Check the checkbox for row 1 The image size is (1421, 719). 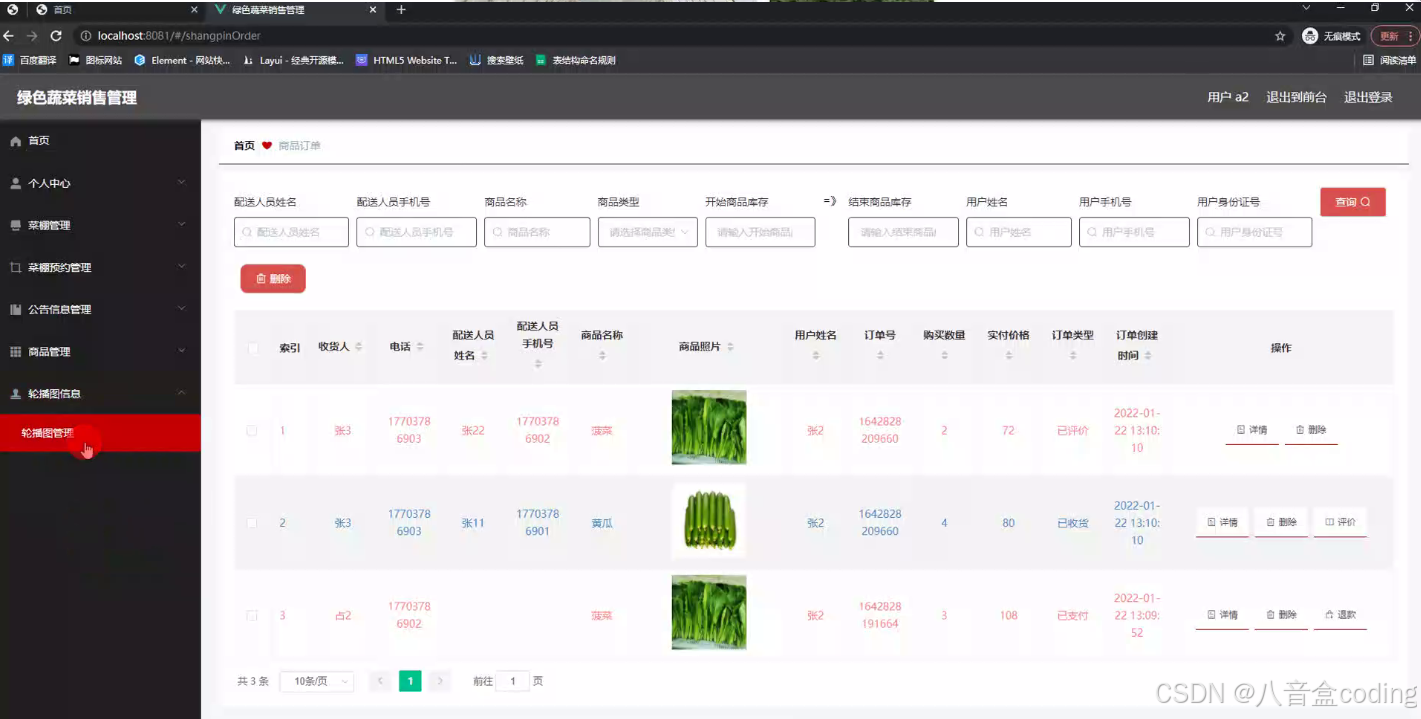tap(252, 431)
